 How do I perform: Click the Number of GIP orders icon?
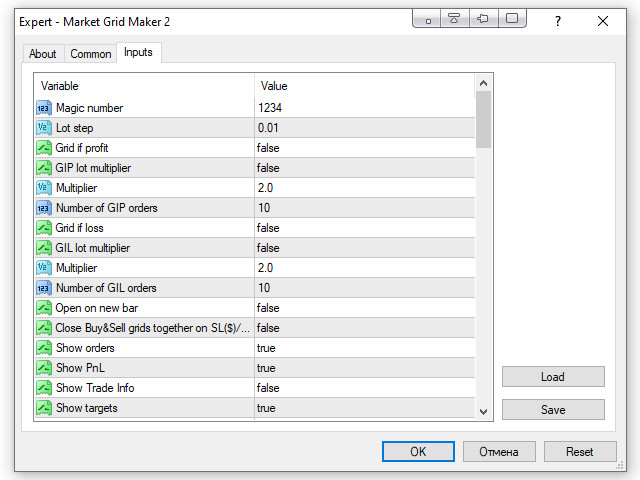tap(44, 208)
